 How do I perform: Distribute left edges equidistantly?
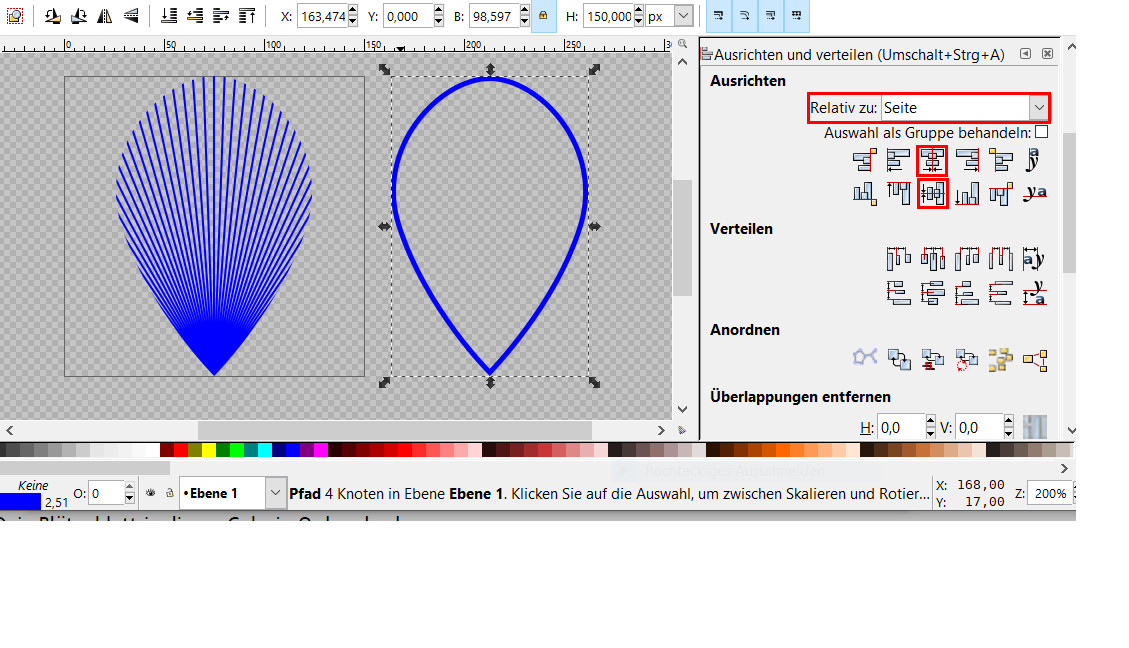pyautogui.click(x=898, y=258)
